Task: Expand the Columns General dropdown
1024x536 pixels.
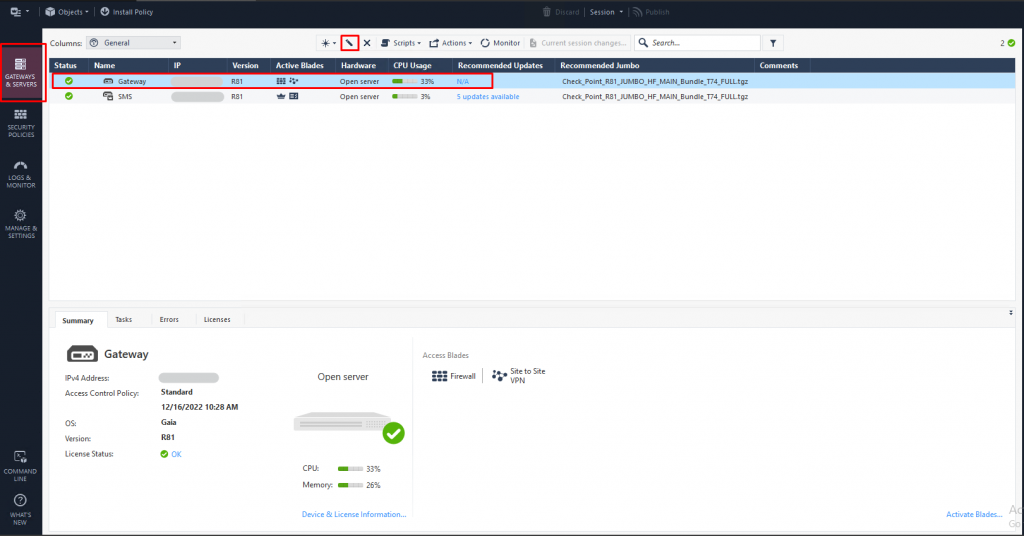Action: pos(133,43)
